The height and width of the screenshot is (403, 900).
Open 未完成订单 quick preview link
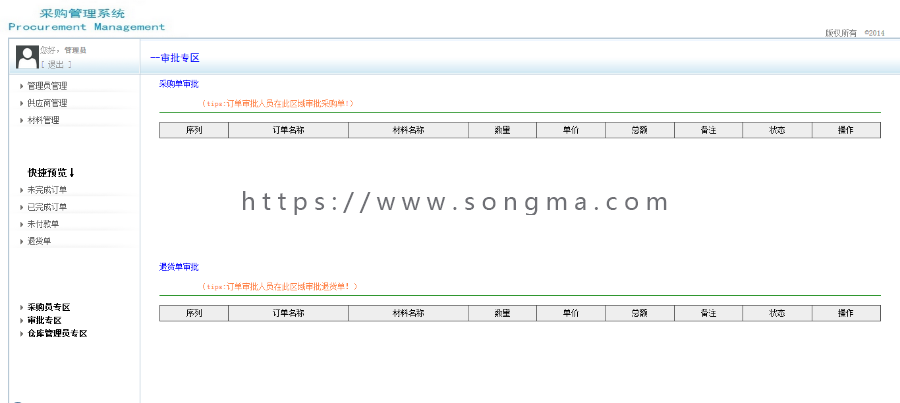47,190
